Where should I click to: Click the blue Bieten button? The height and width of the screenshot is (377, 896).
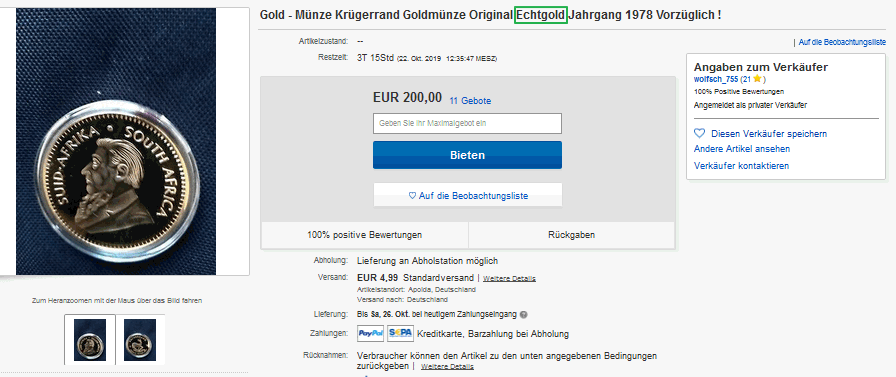click(467, 155)
